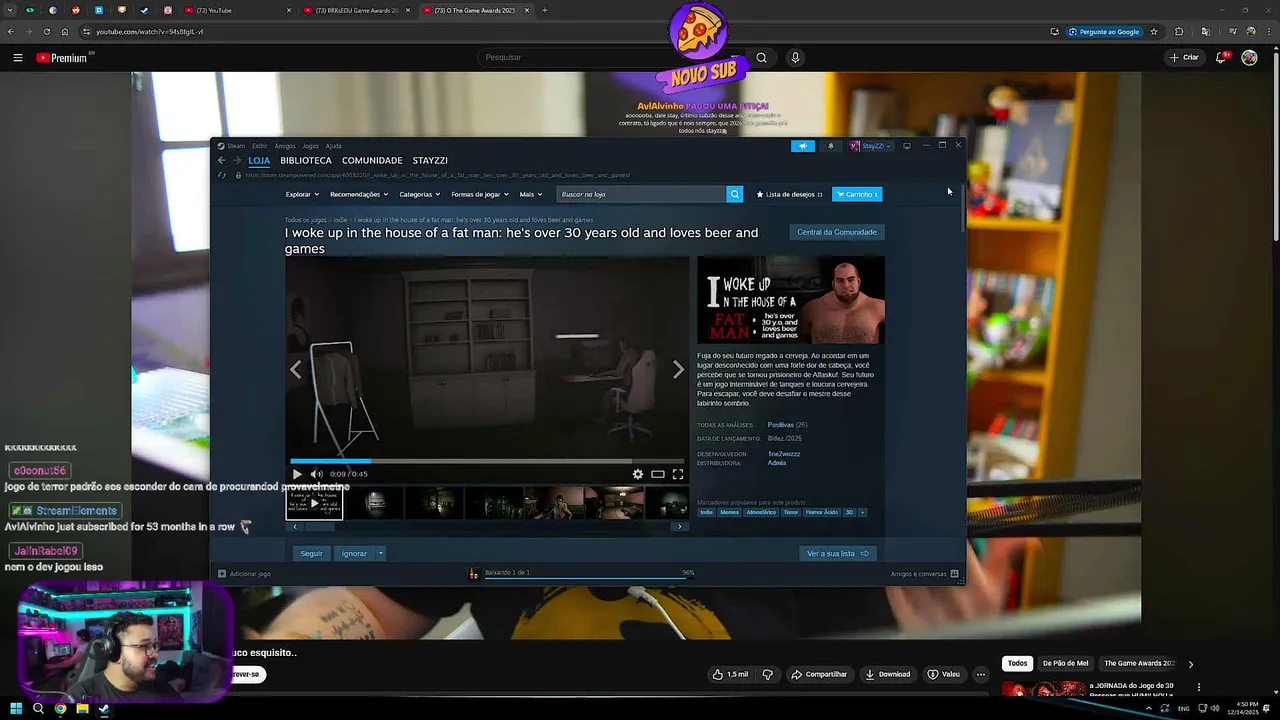Open the Exibir menu in Steam

259,146
